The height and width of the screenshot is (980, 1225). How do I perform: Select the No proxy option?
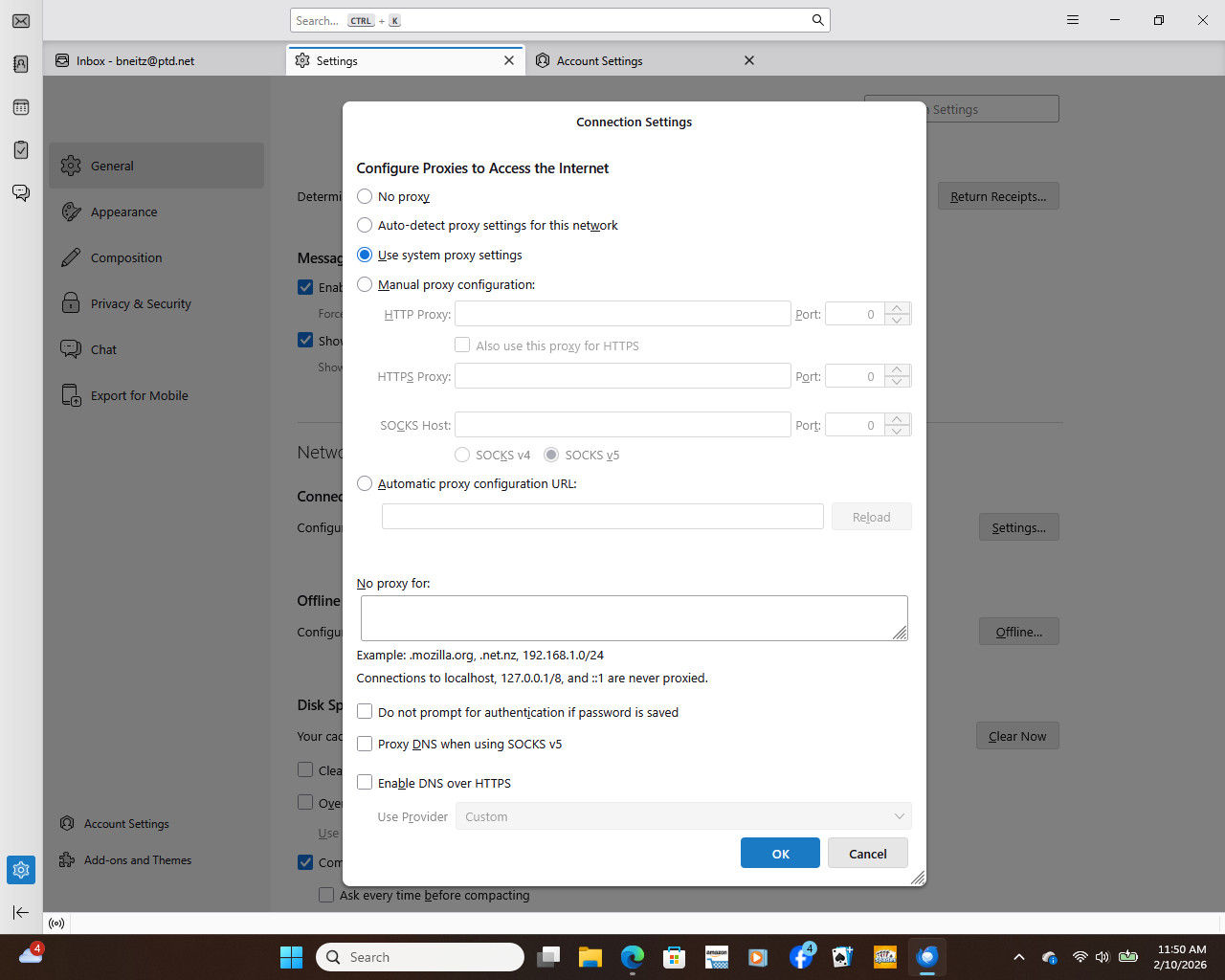click(x=365, y=196)
